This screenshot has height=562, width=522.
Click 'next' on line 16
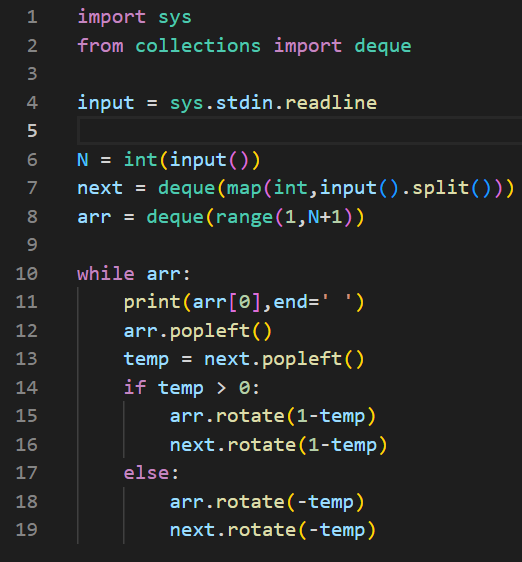click(x=192, y=445)
